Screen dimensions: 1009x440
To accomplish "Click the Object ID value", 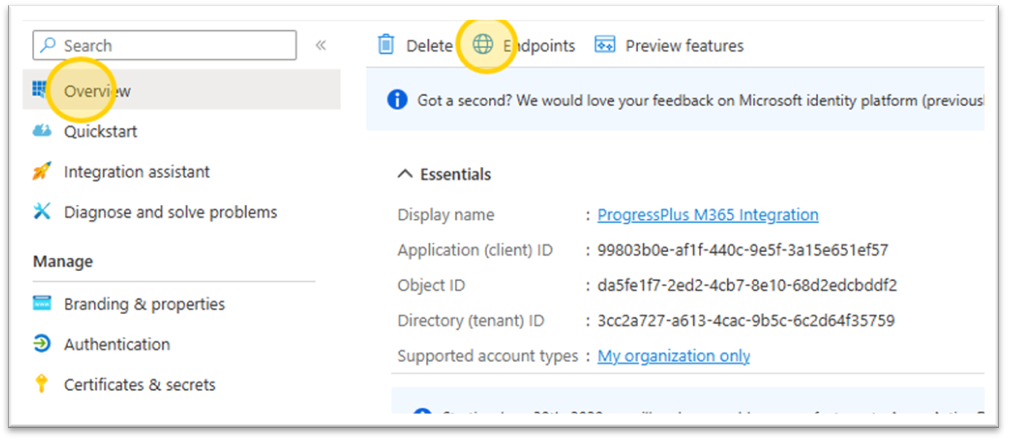I will coord(747,286).
